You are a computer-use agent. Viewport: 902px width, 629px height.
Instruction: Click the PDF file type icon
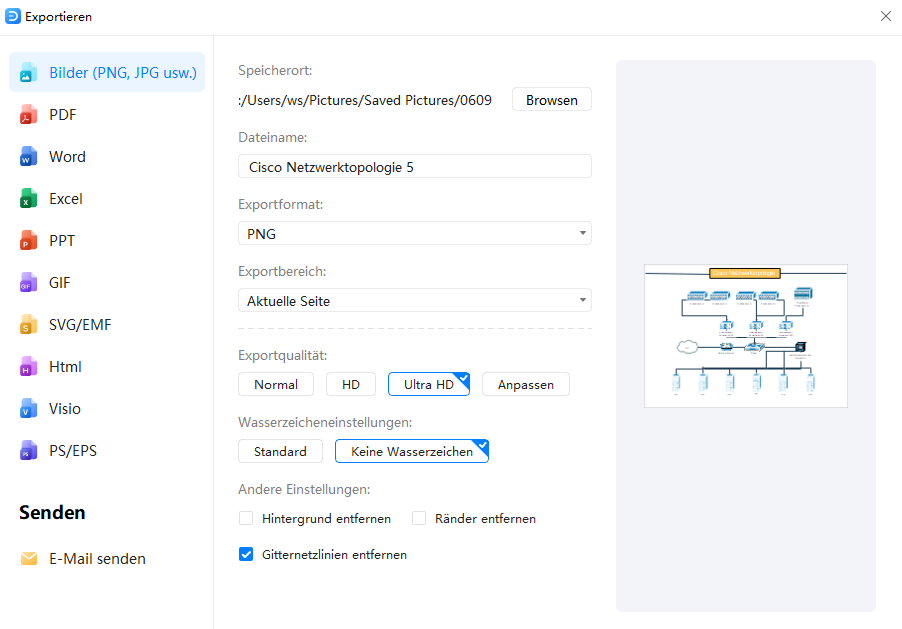tap(28, 115)
